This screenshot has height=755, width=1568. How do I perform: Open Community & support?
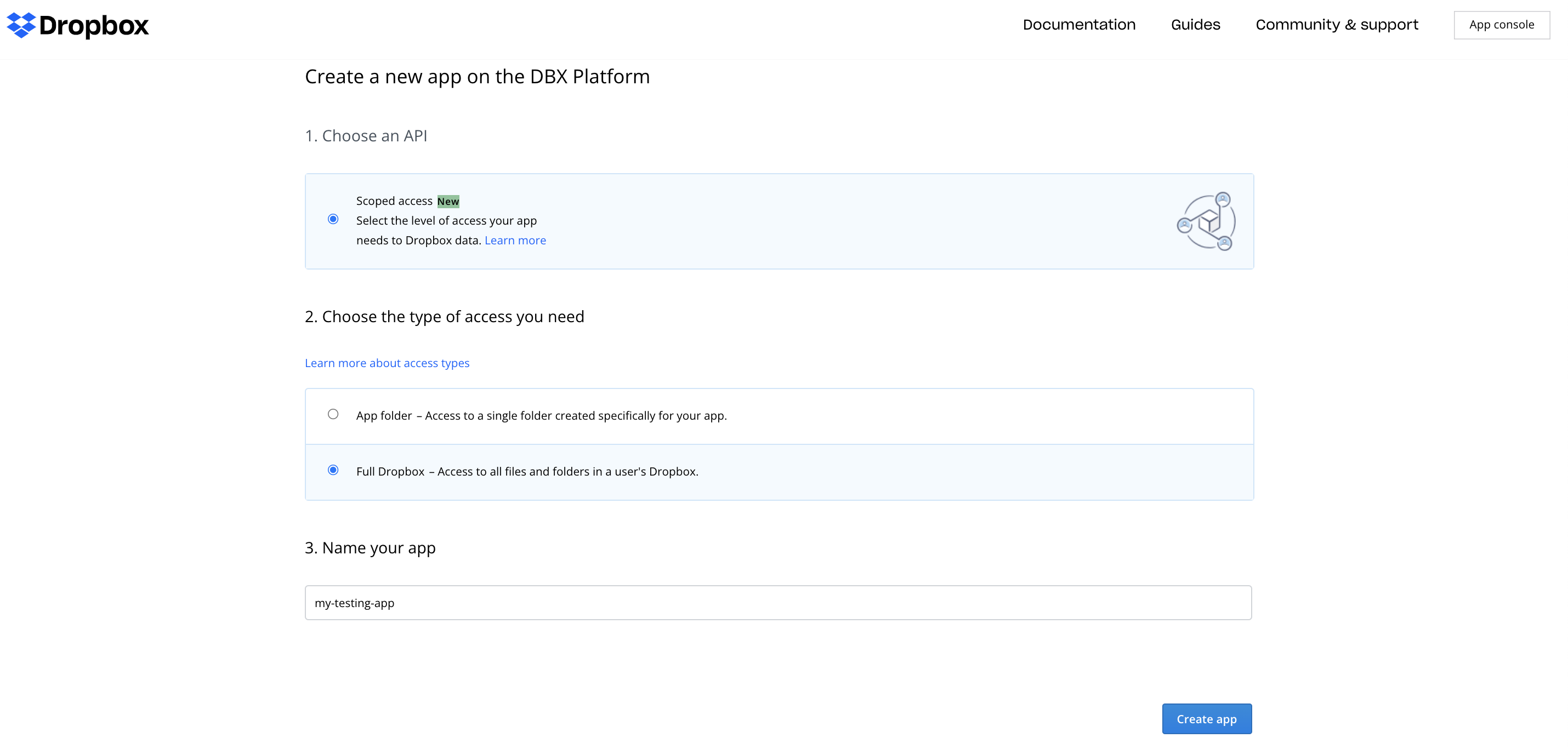click(x=1337, y=25)
